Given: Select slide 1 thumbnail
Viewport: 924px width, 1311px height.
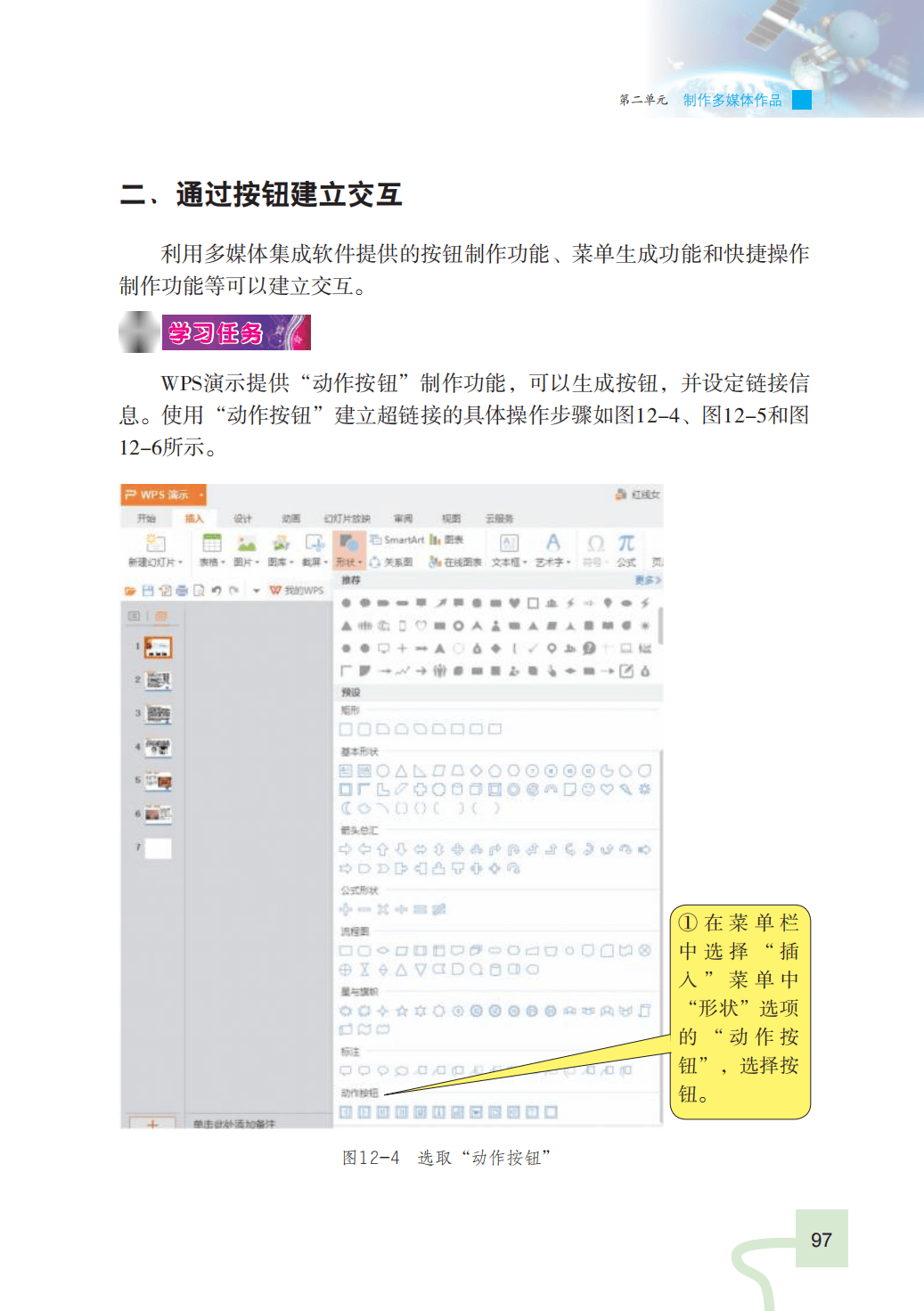Looking at the screenshot, I should point(158,647).
